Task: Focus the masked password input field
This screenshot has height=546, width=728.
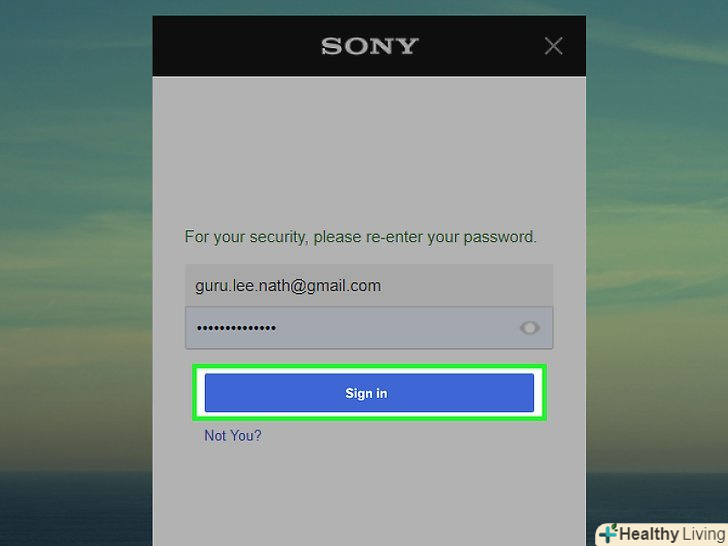Action: [x=369, y=328]
